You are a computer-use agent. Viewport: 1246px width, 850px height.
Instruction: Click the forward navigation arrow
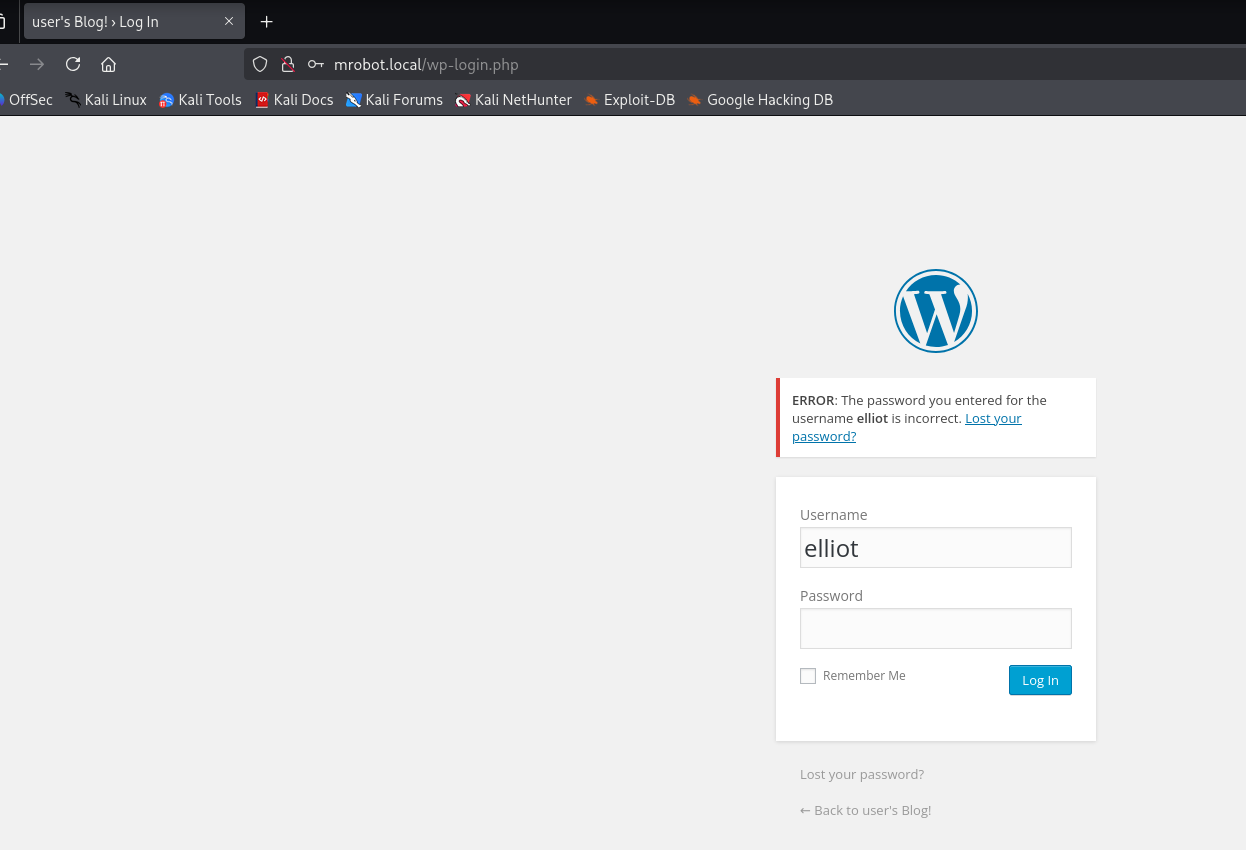point(37,65)
